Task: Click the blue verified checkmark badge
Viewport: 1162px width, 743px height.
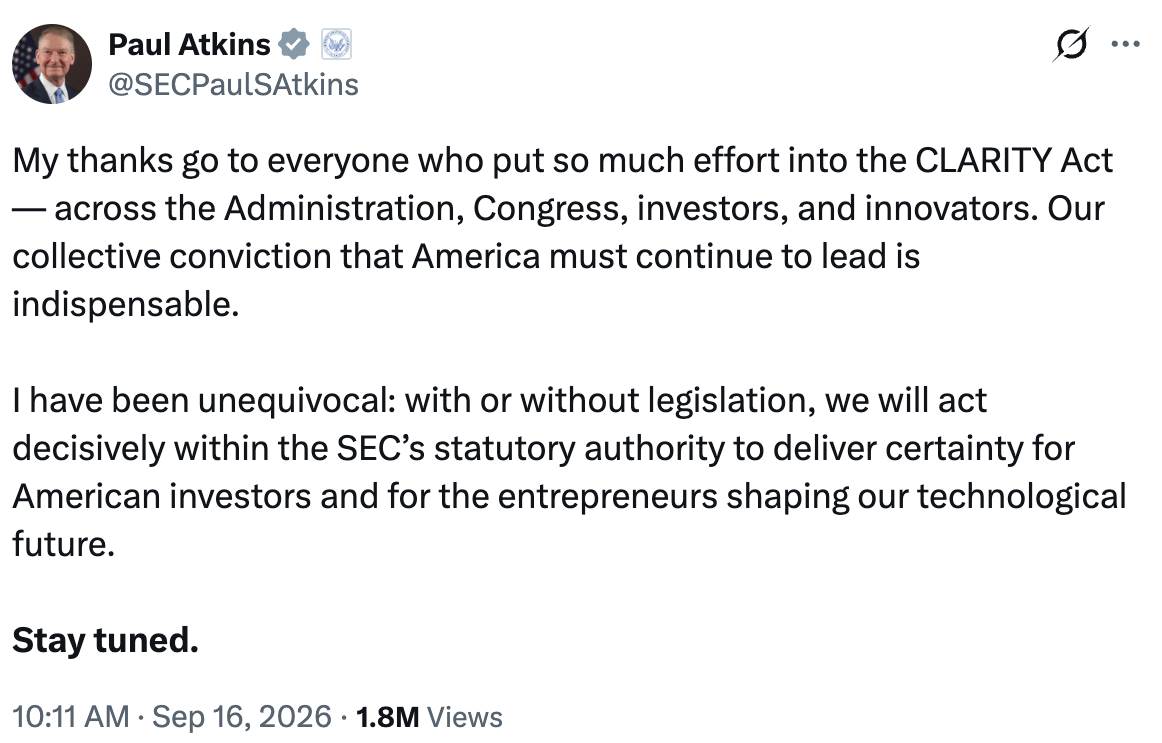Action: click(293, 44)
